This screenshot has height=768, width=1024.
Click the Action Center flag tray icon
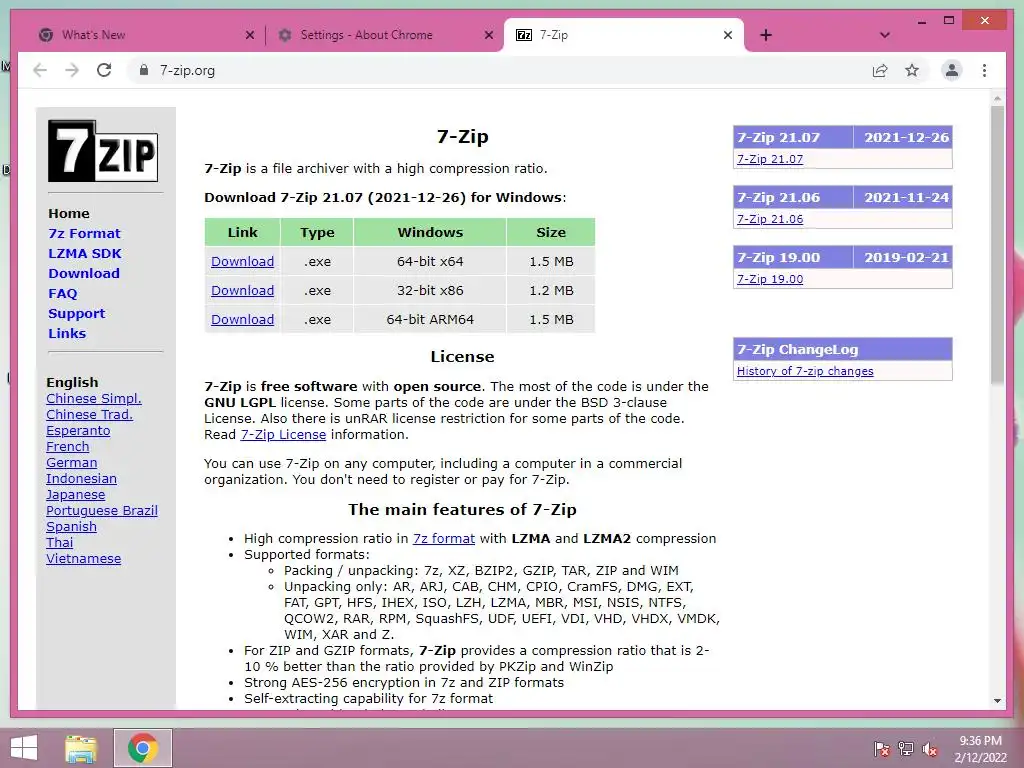click(x=881, y=749)
